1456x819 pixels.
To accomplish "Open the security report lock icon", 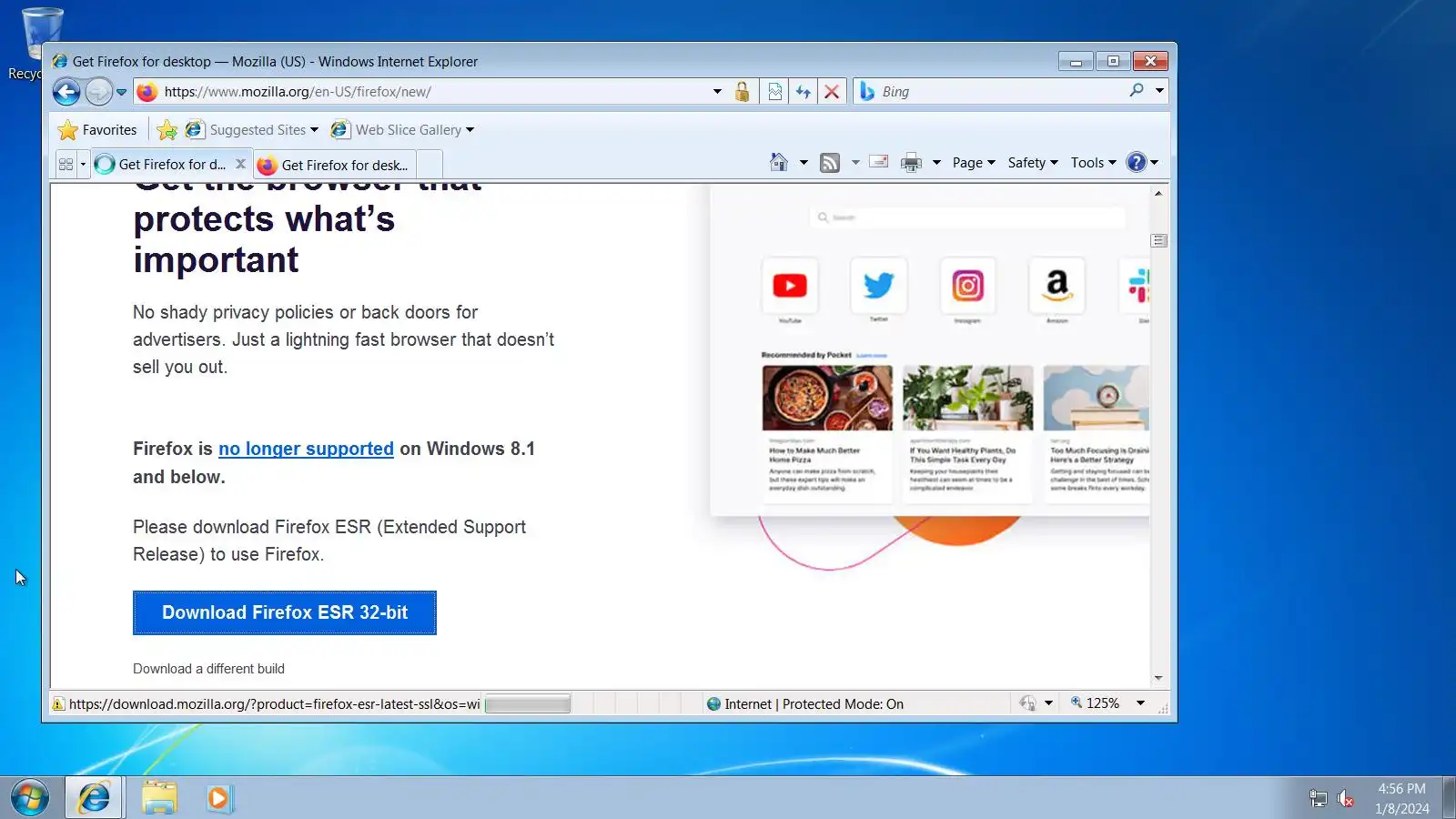I will point(743,92).
